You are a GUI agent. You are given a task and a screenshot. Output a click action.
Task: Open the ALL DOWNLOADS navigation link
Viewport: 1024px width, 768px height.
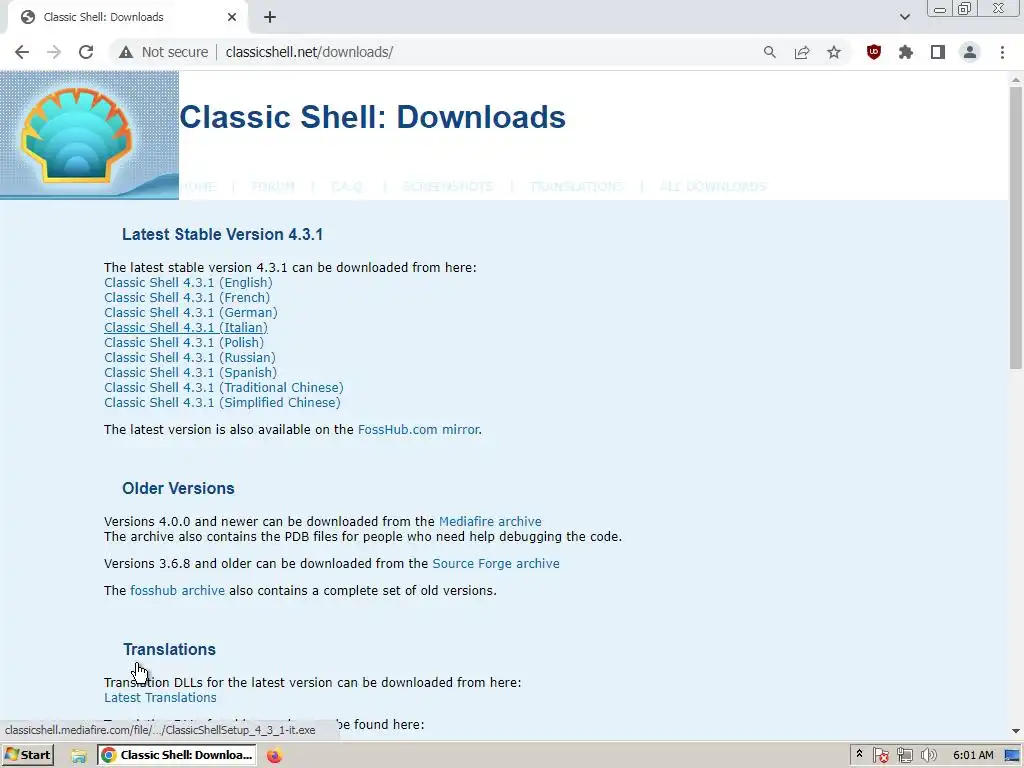point(713,187)
